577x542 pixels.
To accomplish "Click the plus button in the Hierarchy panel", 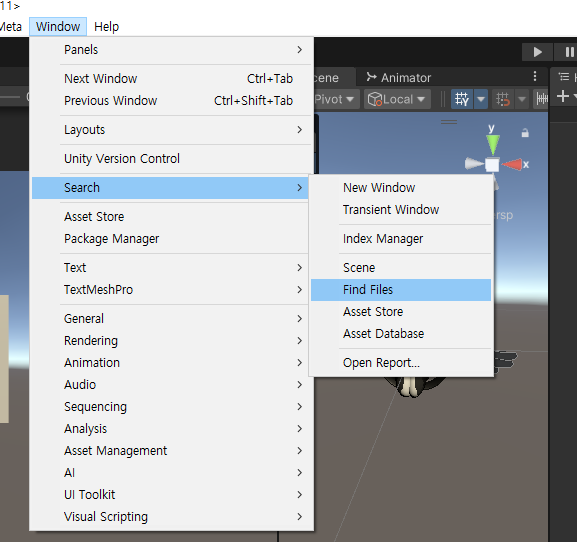I will (563, 96).
